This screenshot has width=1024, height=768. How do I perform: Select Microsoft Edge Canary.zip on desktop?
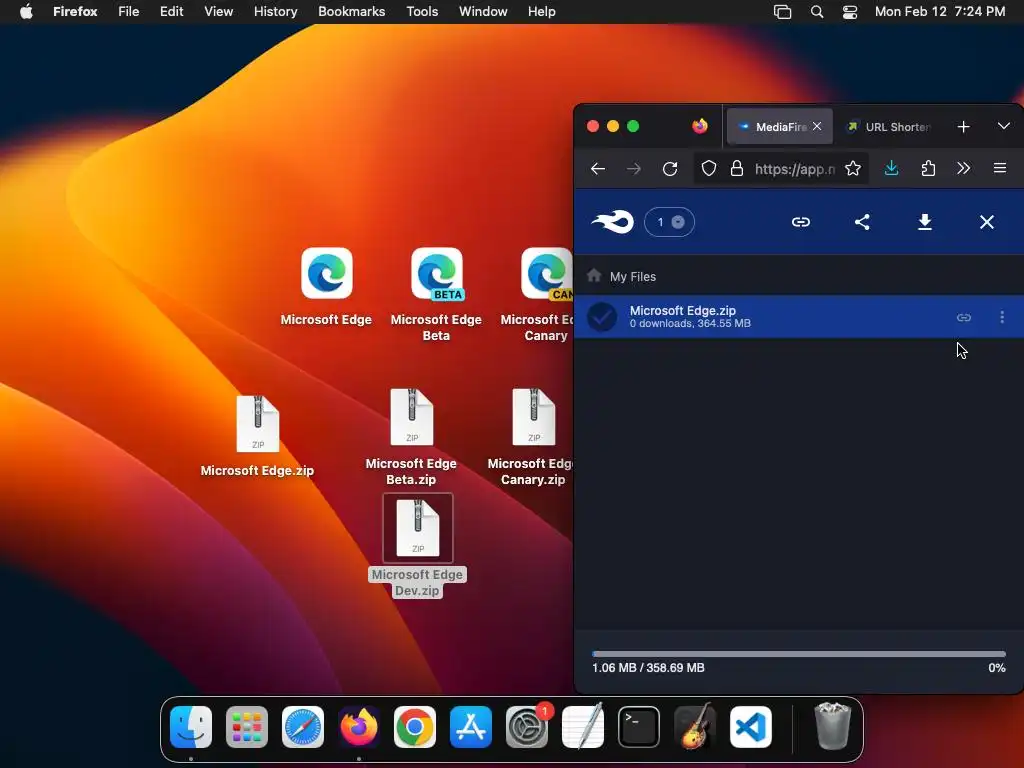coord(534,418)
